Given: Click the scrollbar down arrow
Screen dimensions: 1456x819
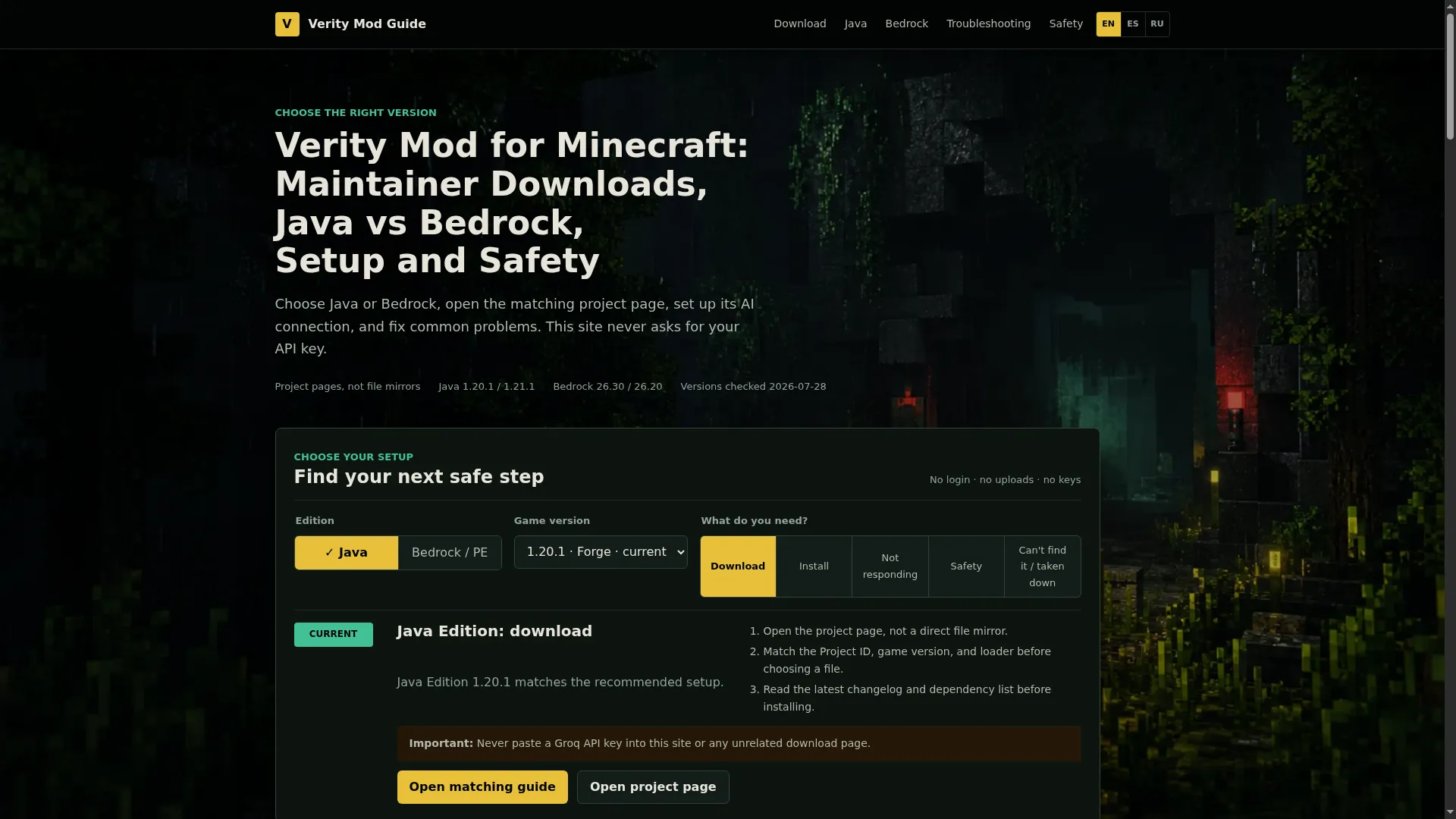Looking at the screenshot, I should click(1450, 813).
